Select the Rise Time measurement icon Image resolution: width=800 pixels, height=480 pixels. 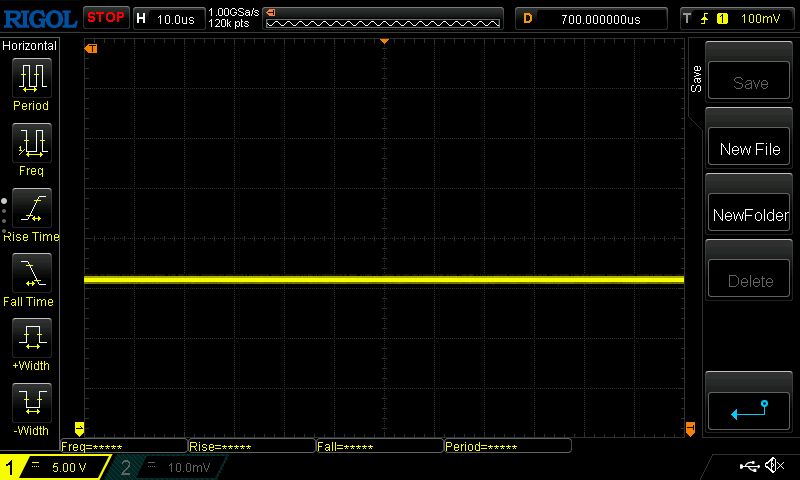(32, 208)
